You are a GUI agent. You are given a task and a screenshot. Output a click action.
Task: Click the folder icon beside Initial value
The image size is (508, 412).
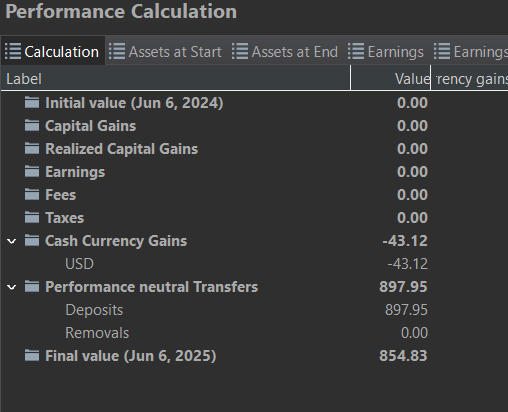[32, 102]
